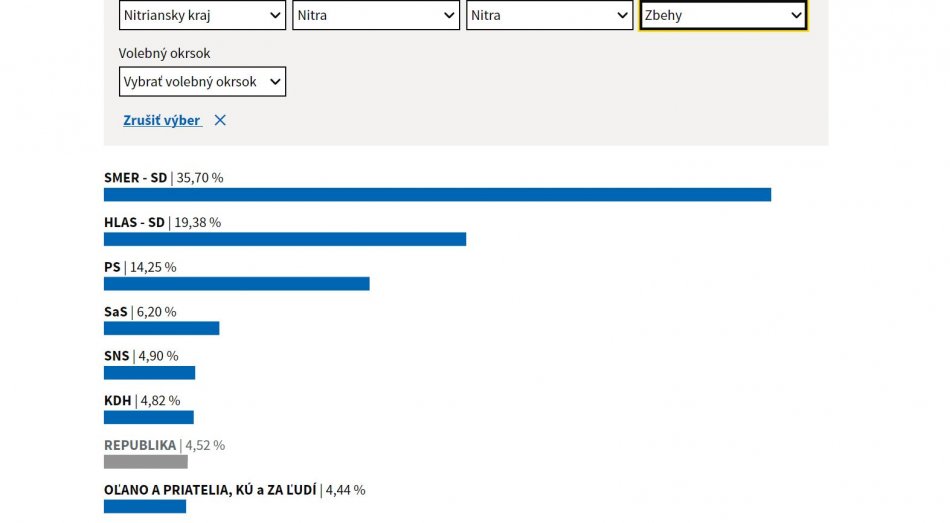Click the OĽANO A PRIATELIA result bar
This screenshot has width=950, height=523.
(145, 506)
